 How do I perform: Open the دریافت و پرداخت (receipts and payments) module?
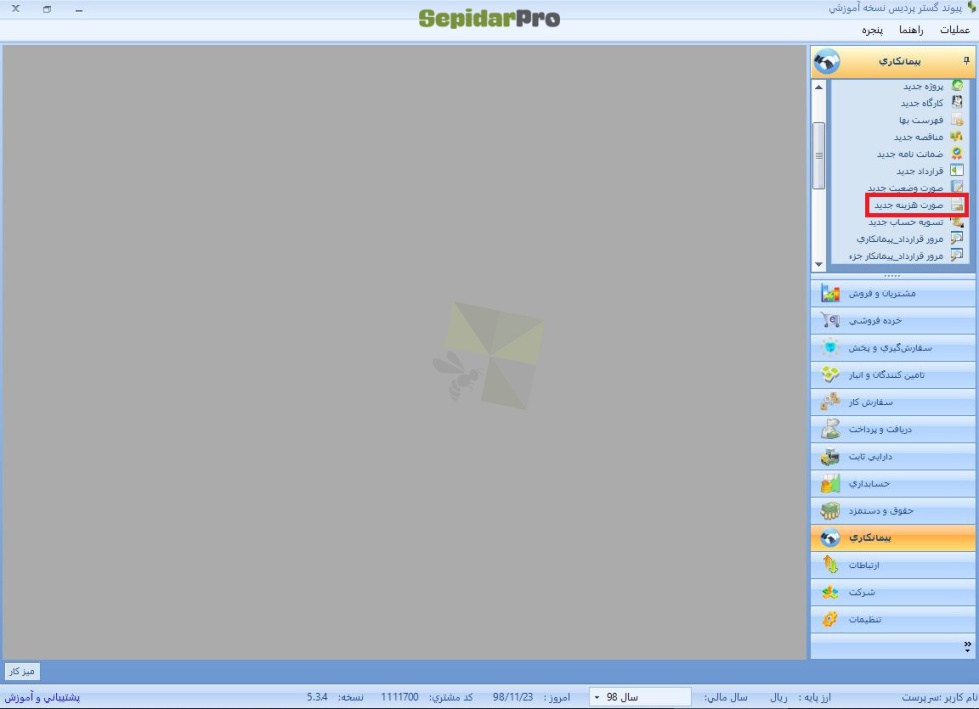pyautogui.click(x=892, y=429)
